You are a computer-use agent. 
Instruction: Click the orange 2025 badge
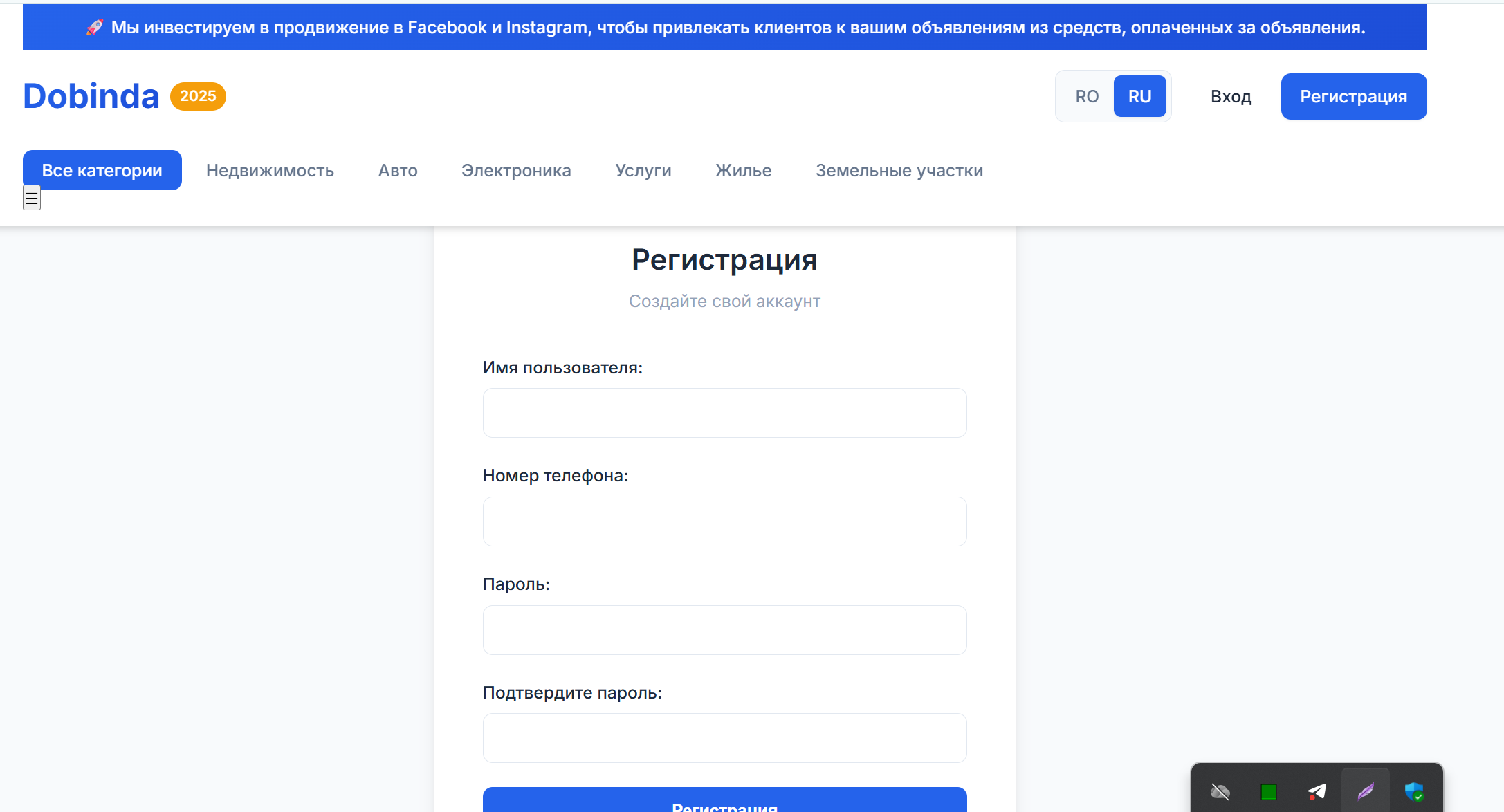[198, 96]
